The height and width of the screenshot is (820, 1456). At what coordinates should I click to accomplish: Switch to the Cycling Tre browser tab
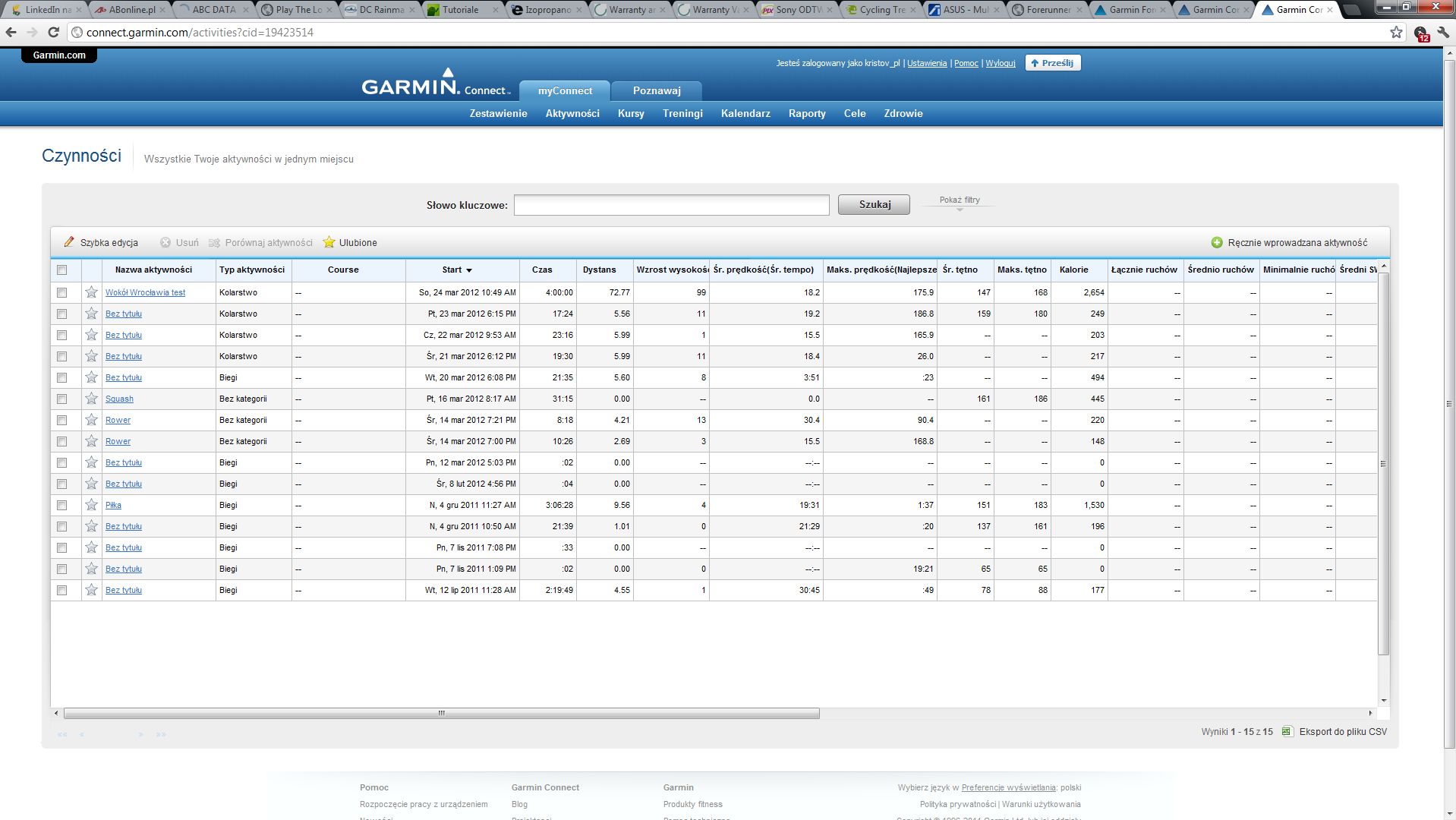point(881,10)
